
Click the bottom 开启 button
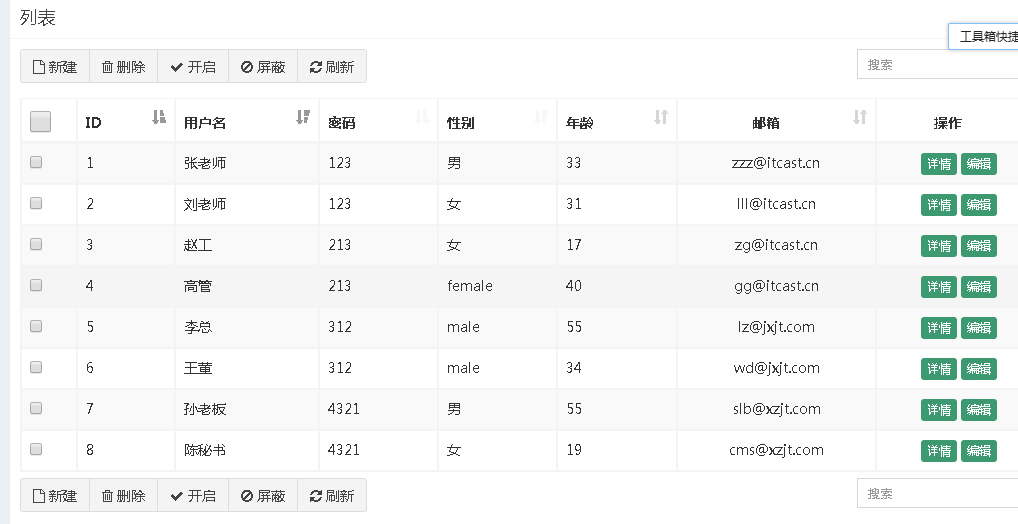193,495
